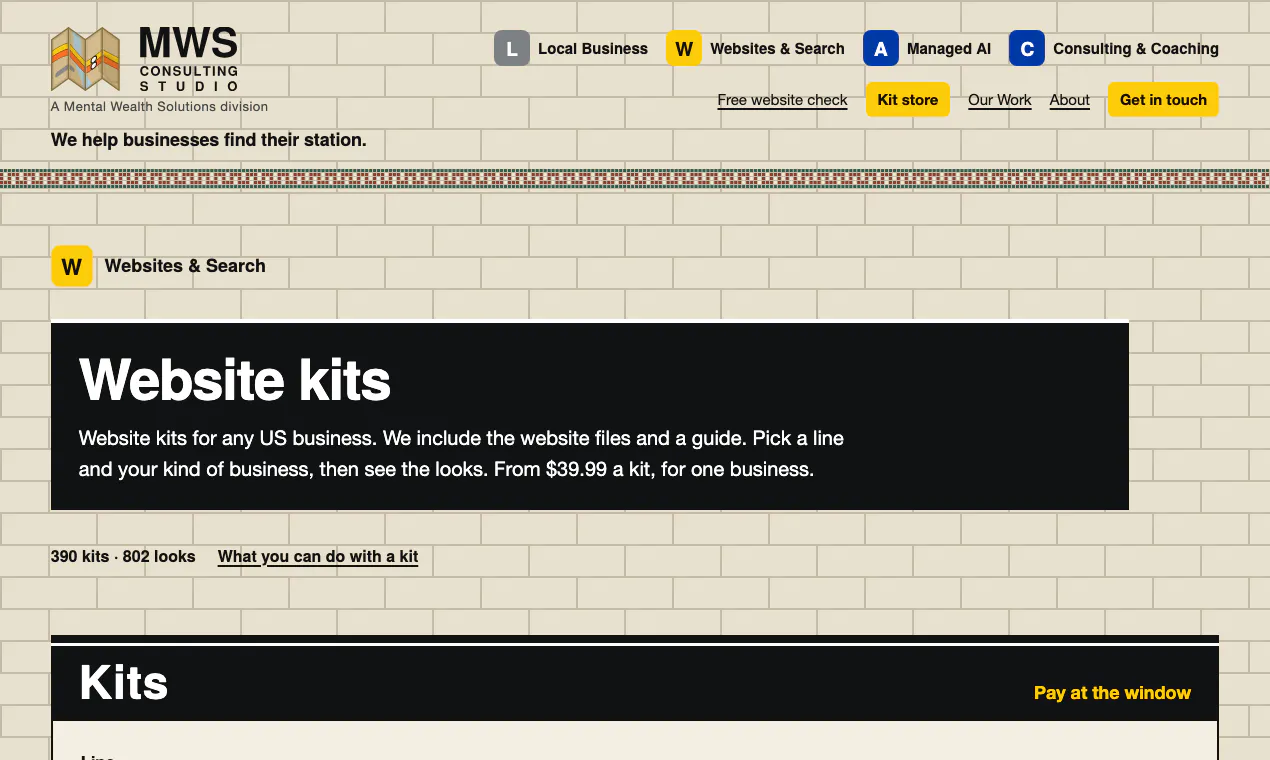Viewport: 1270px width, 760px height.
Task: Click the Get in touch button
Action: (1163, 99)
